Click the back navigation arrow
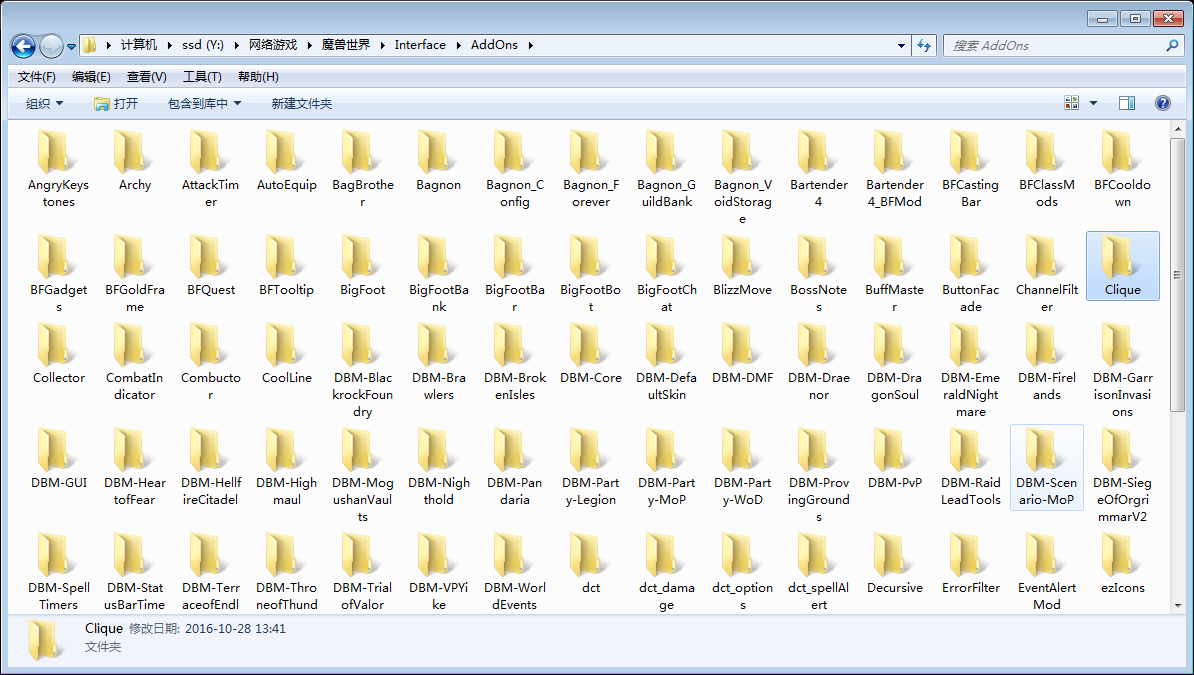Screen dimensions: 1194x675 coord(24,45)
